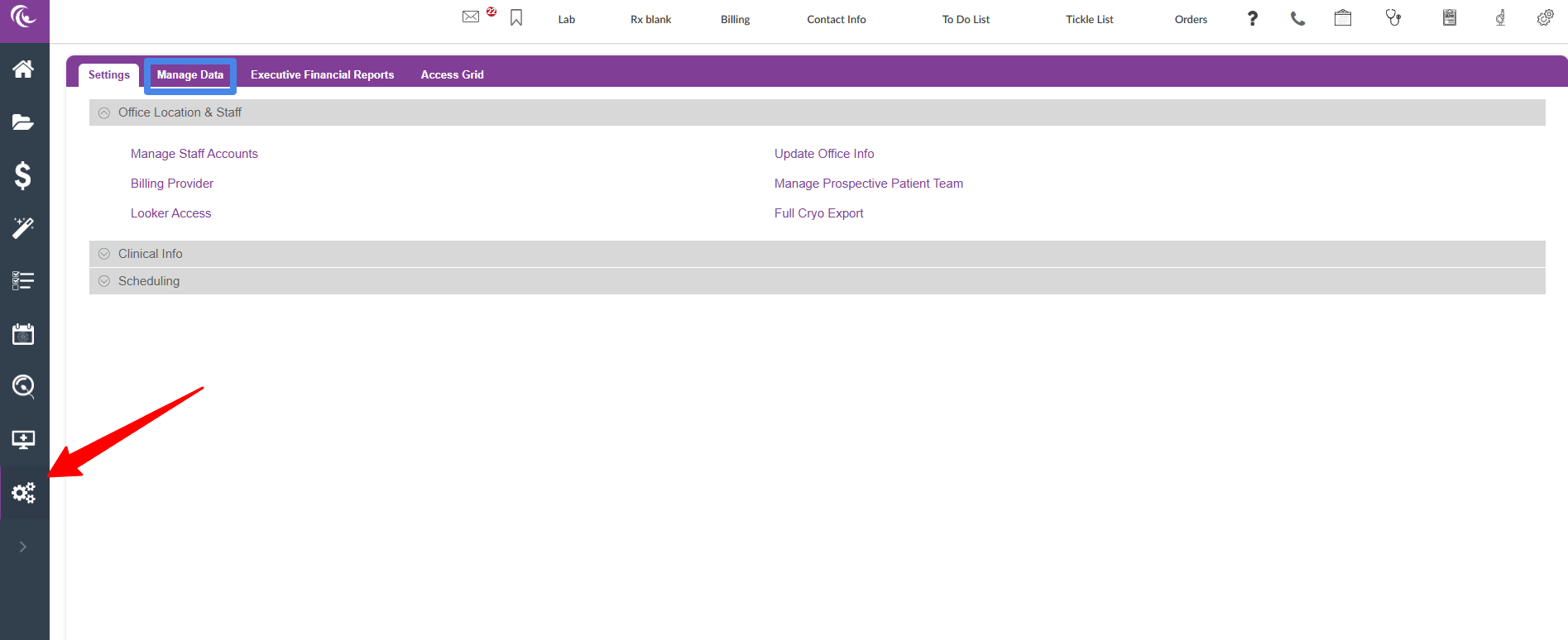
Task: Open Lab from the top menu
Action: coord(566,19)
